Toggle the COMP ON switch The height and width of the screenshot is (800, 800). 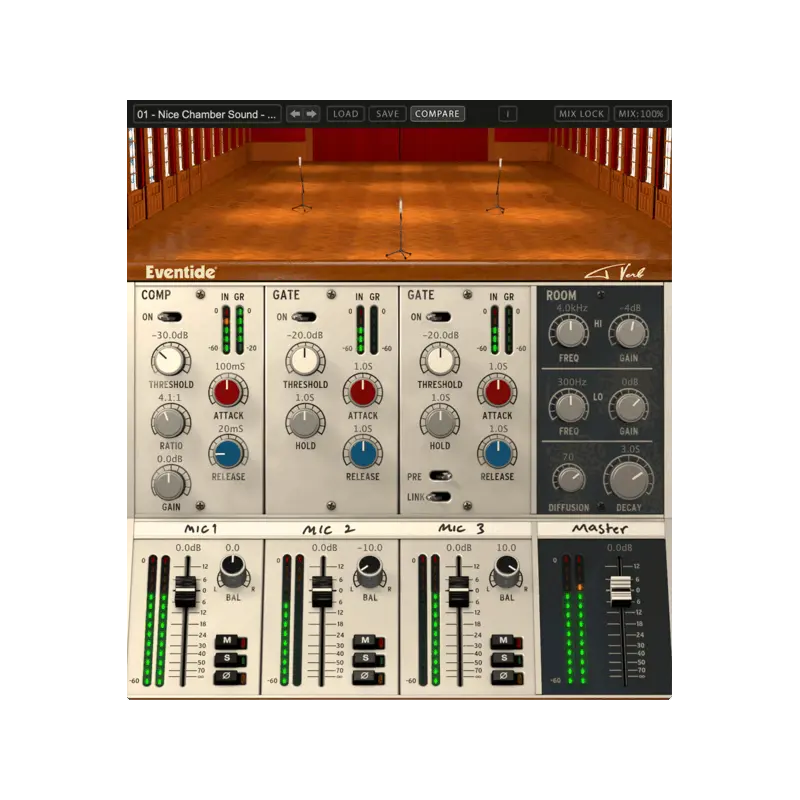[170, 317]
